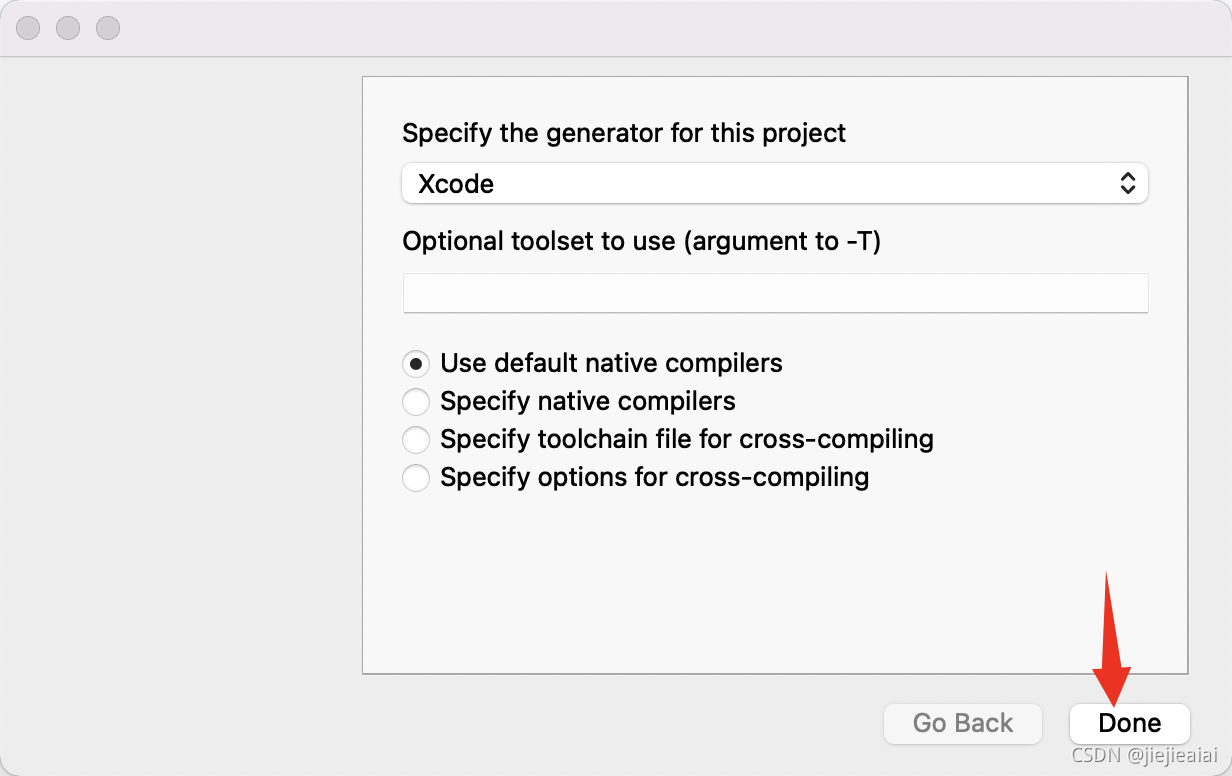Enable Specify options for cross-compiling radio

click(x=416, y=478)
